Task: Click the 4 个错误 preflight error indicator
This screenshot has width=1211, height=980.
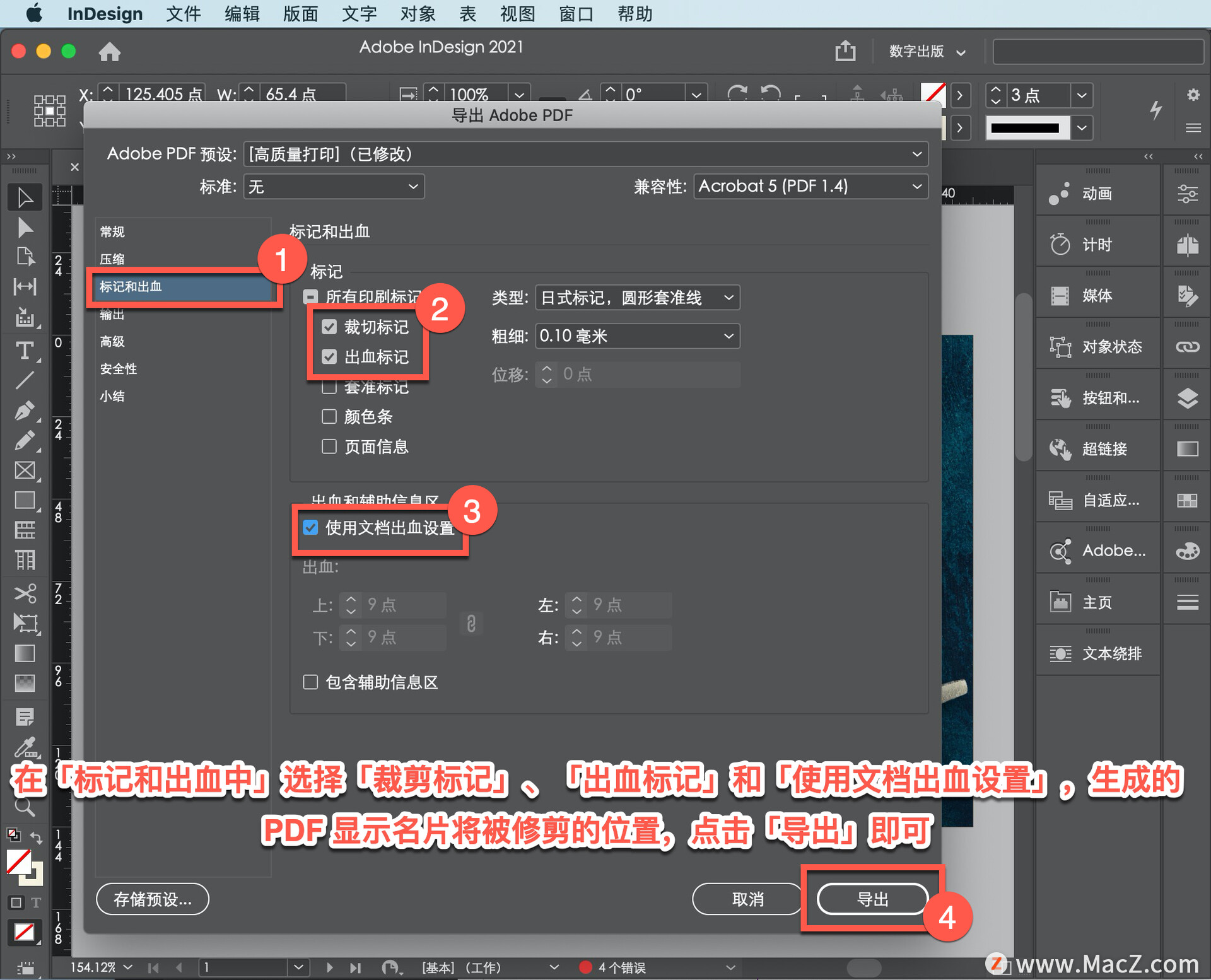Action: [x=612, y=967]
